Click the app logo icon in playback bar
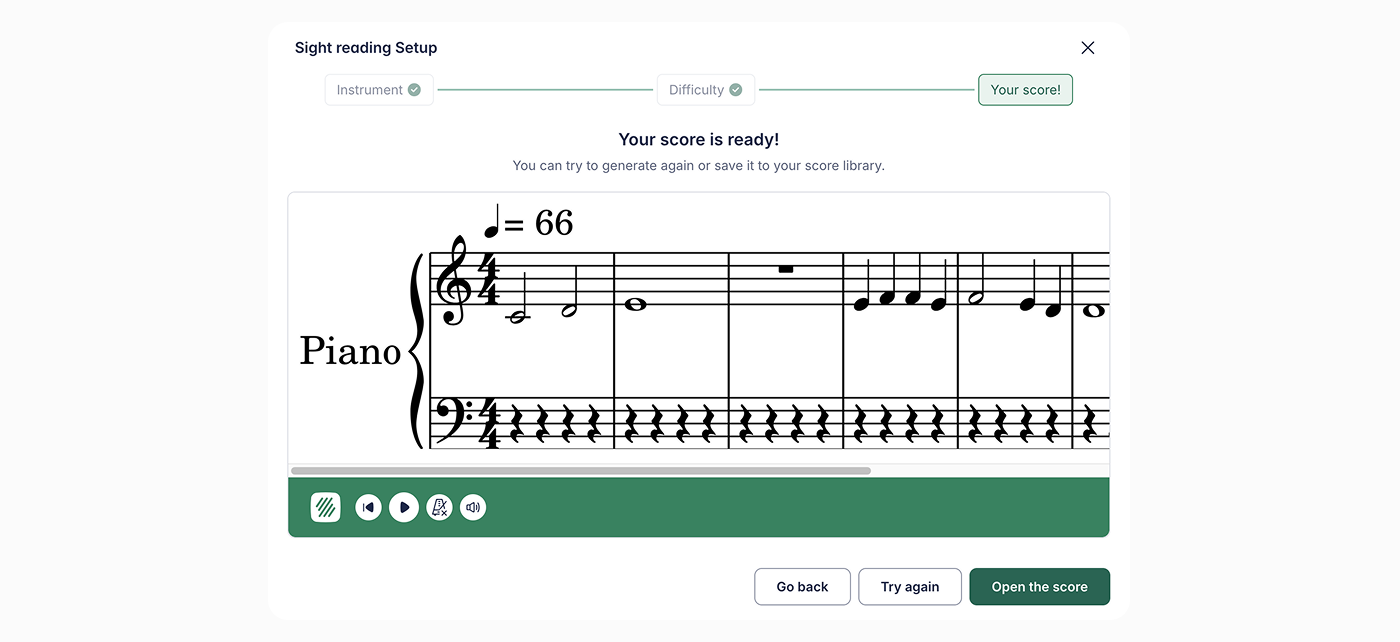 click(x=325, y=507)
